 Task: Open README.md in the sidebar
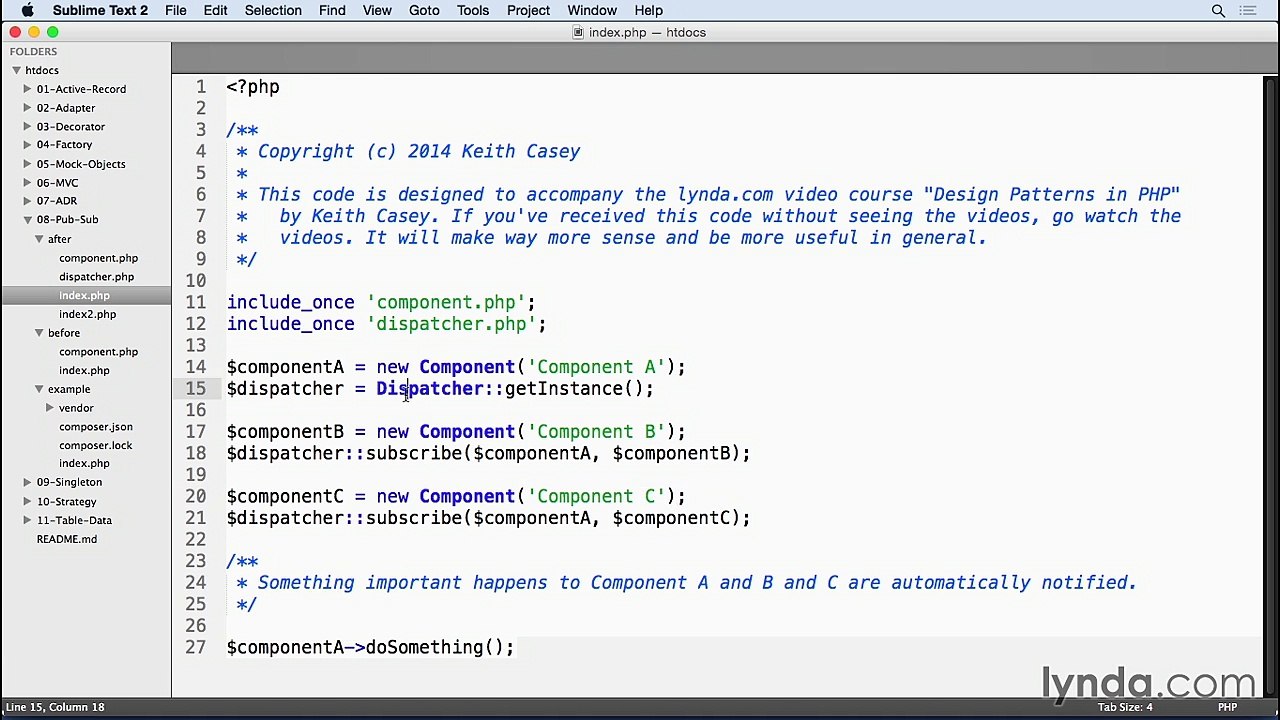pyautogui.click(x=67, y=539)
